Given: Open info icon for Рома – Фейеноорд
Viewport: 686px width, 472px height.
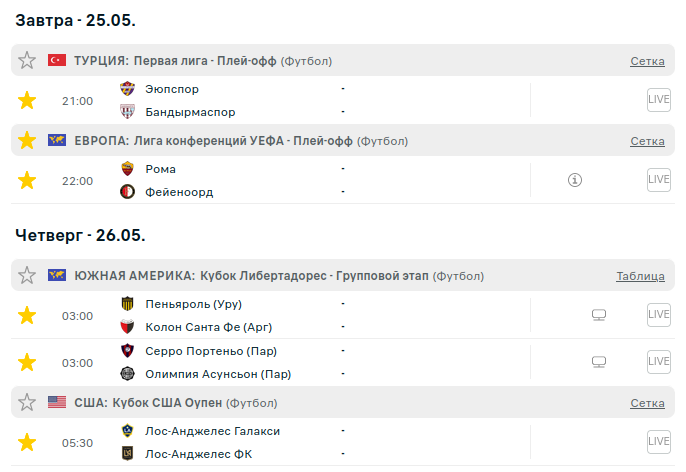Looking at the screenshot, I should tap(575, 181).
